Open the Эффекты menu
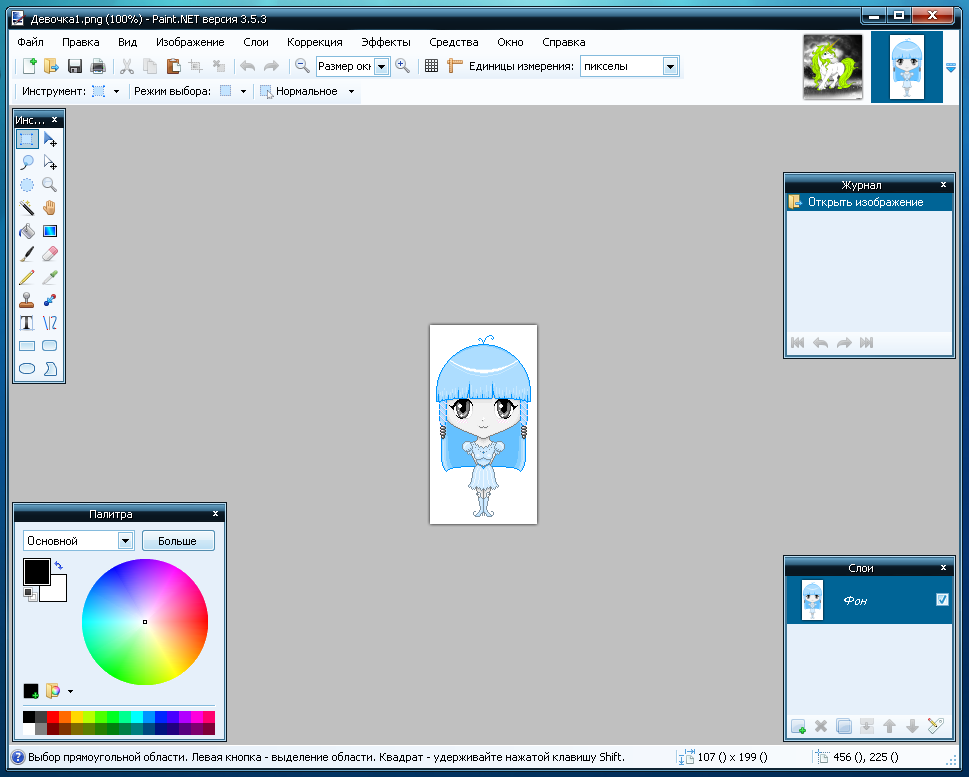969x777 pixels. coord(386,42)
